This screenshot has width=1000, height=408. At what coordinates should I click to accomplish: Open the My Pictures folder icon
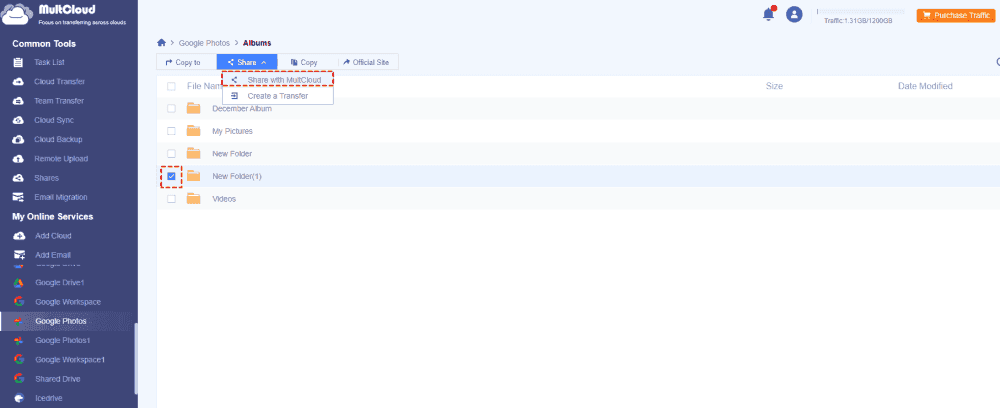[193, 131]
